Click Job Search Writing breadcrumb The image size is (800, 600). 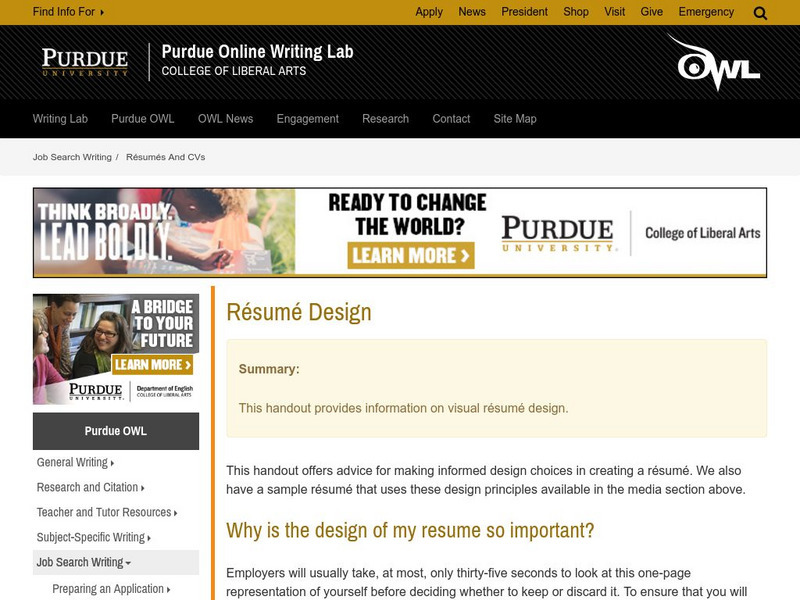(72, 157)
